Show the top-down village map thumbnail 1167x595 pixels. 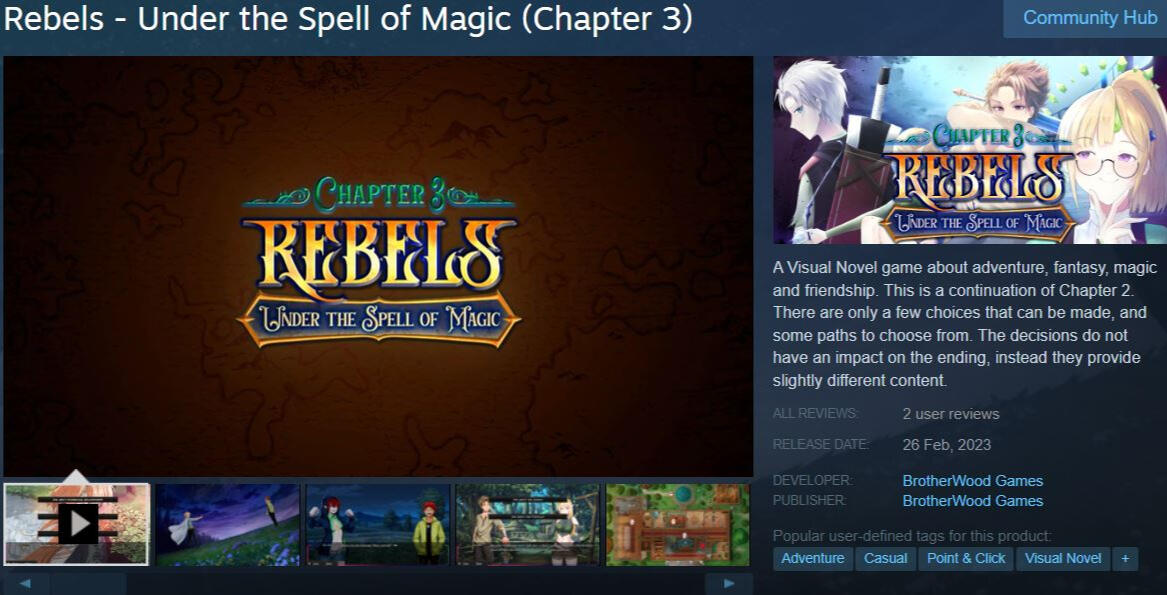[678, 524]
